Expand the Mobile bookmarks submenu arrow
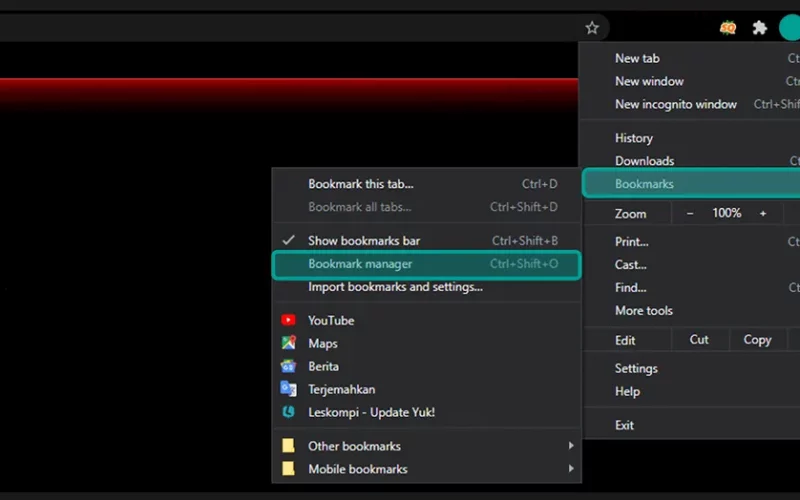The height and width of the screenshot is (500, 800). click(x=571, y=468)
